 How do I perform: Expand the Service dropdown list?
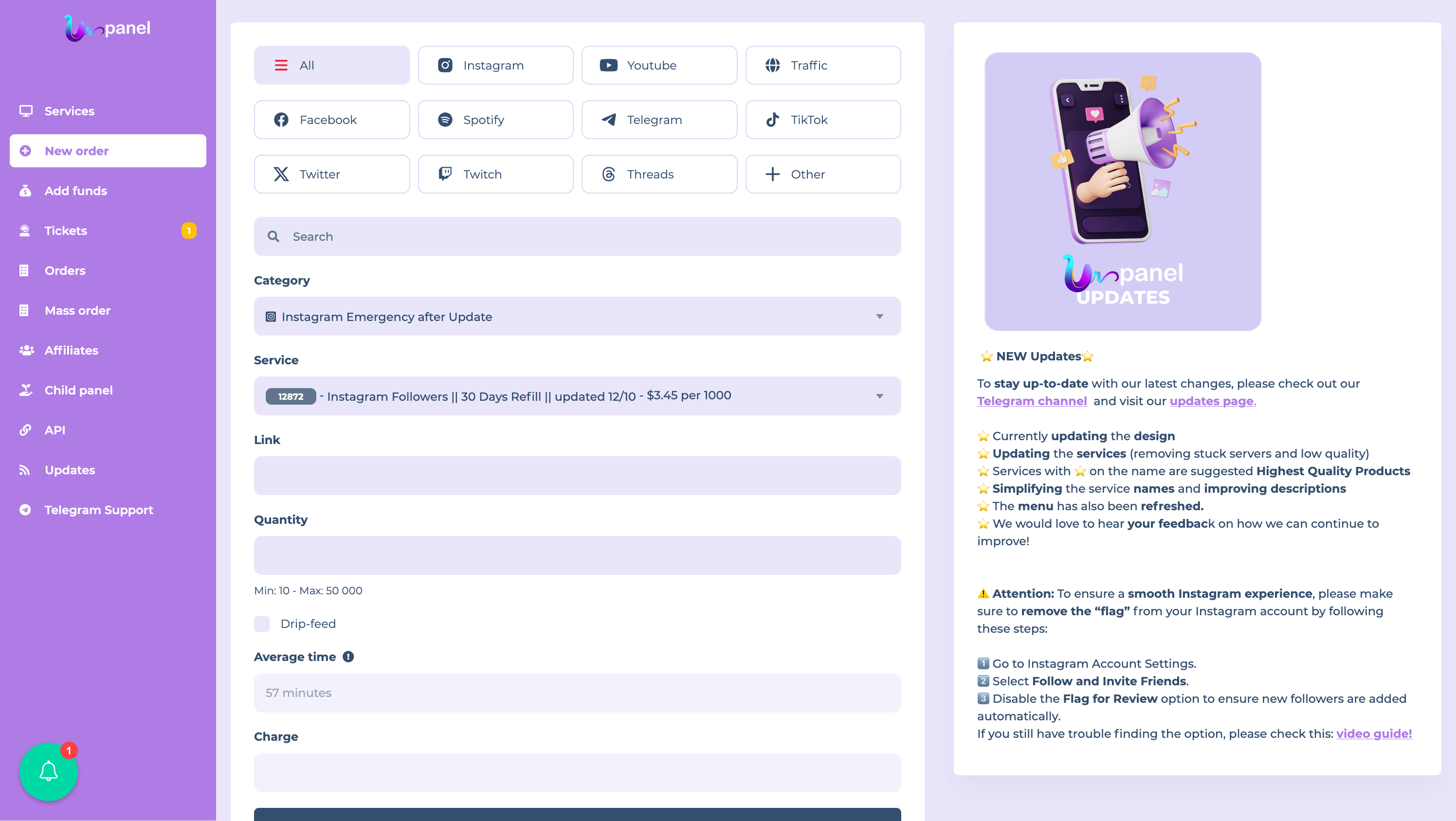(577, 396)
